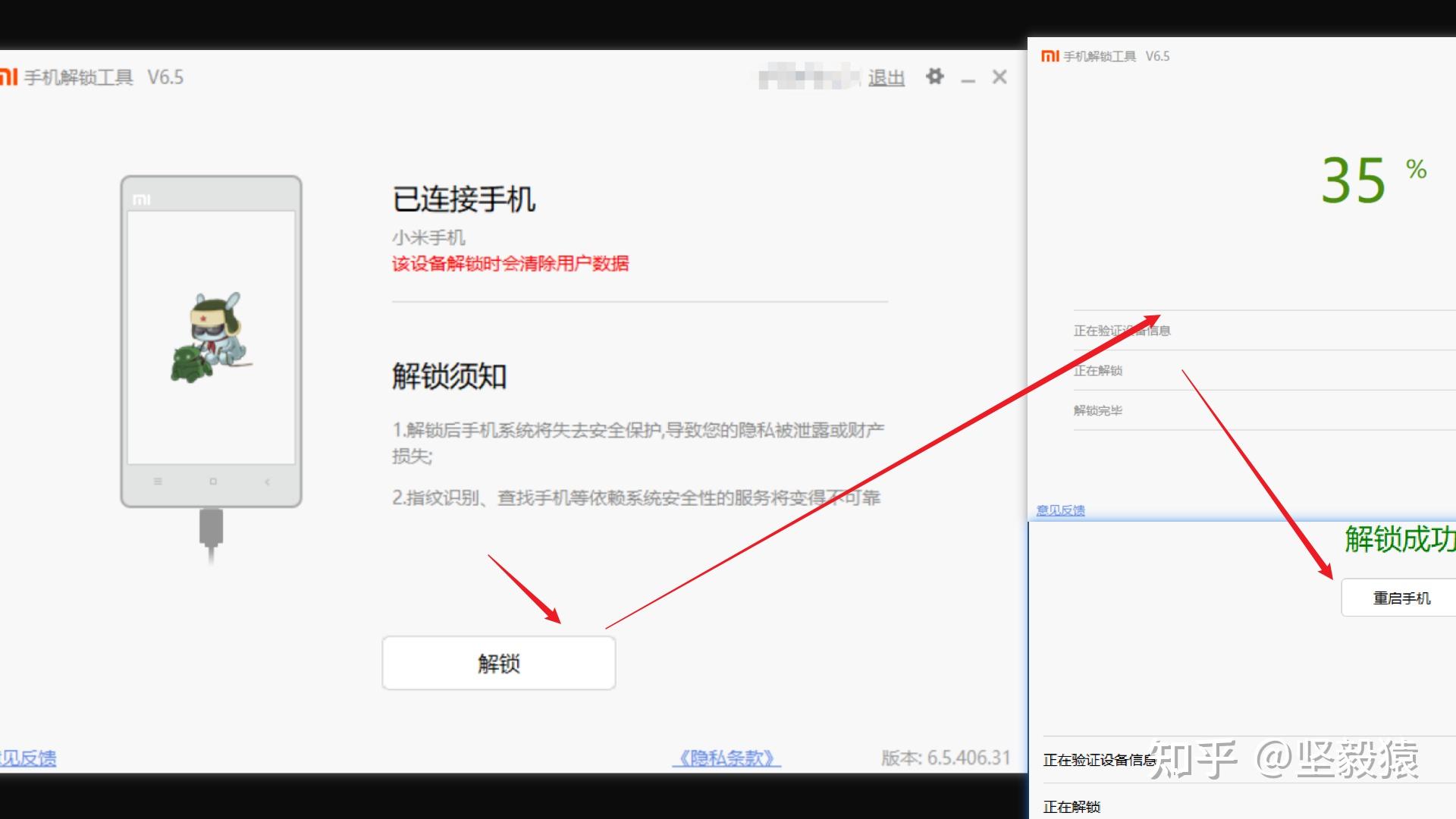Viewport: 1456px width, 819px height.
Task: Click the 解锁成功 success message
Action: pos(1399,539)
